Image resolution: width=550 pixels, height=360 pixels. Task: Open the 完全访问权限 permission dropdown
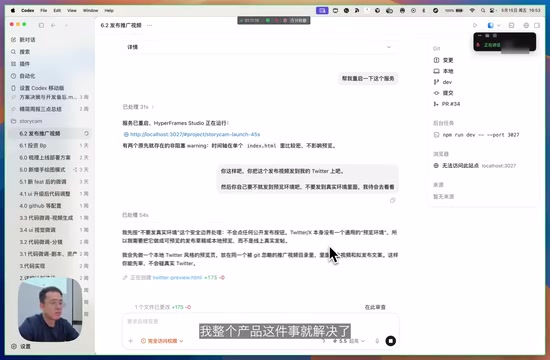coord(162,341)
